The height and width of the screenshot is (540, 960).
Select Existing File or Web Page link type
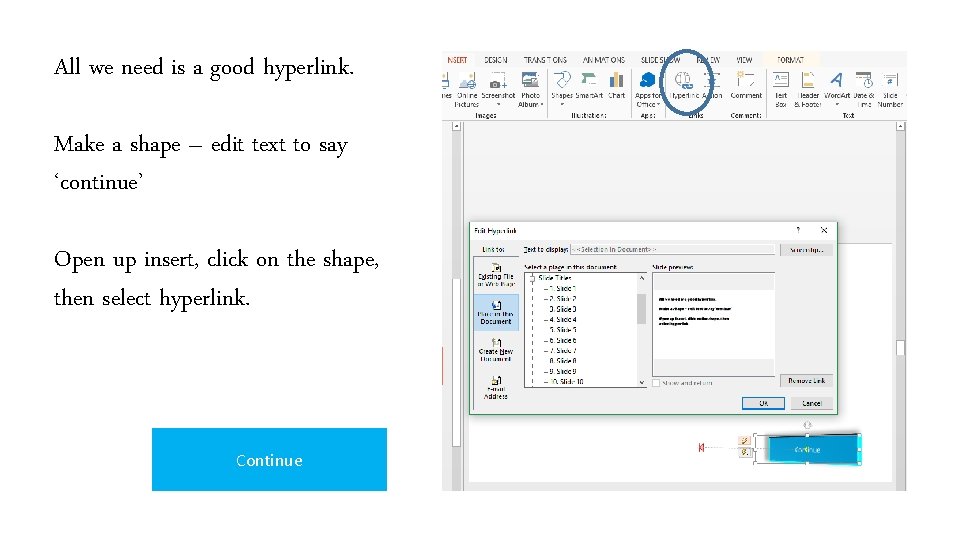point(496,276)
